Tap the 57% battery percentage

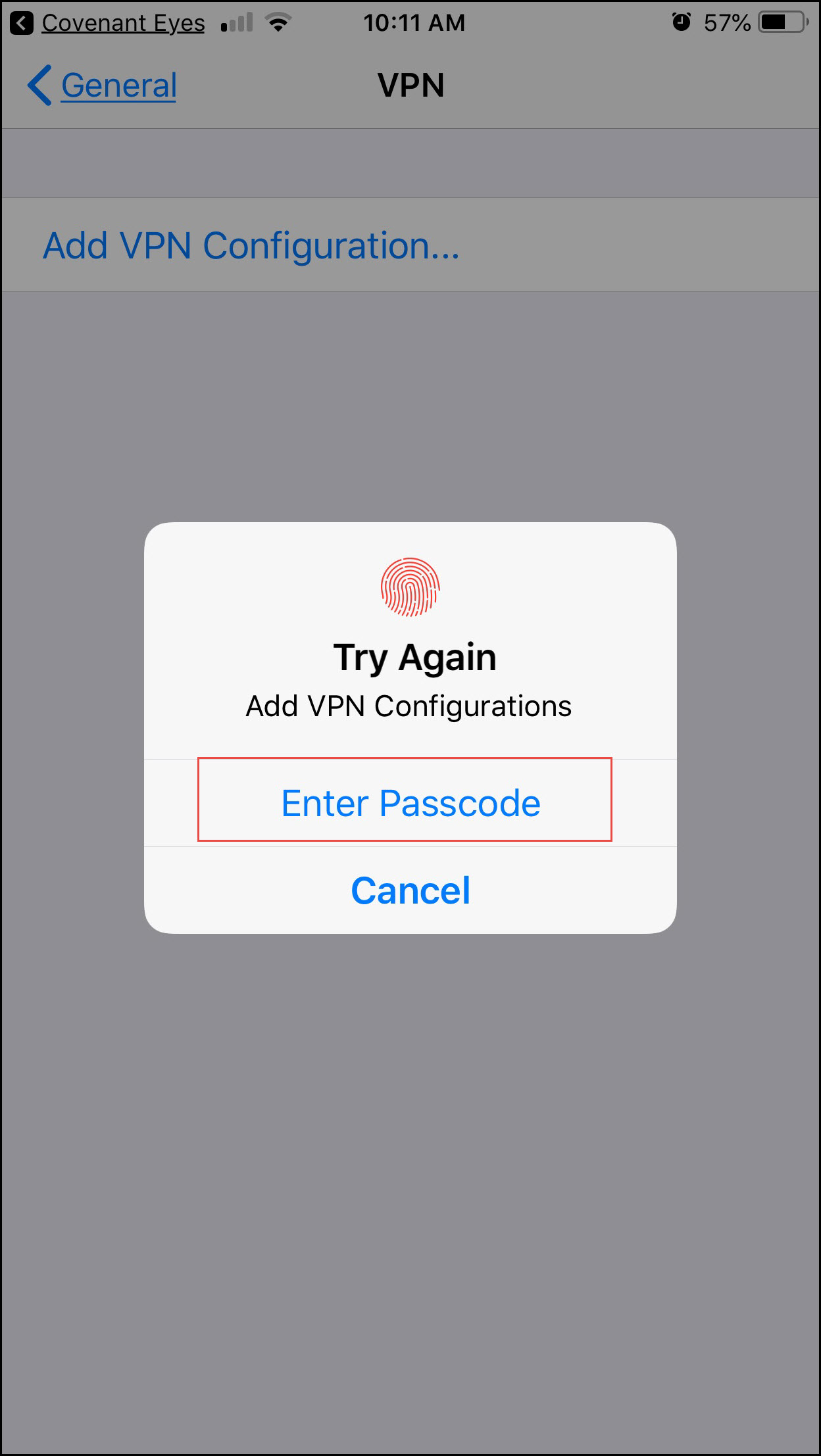click(x=727, y=23)
